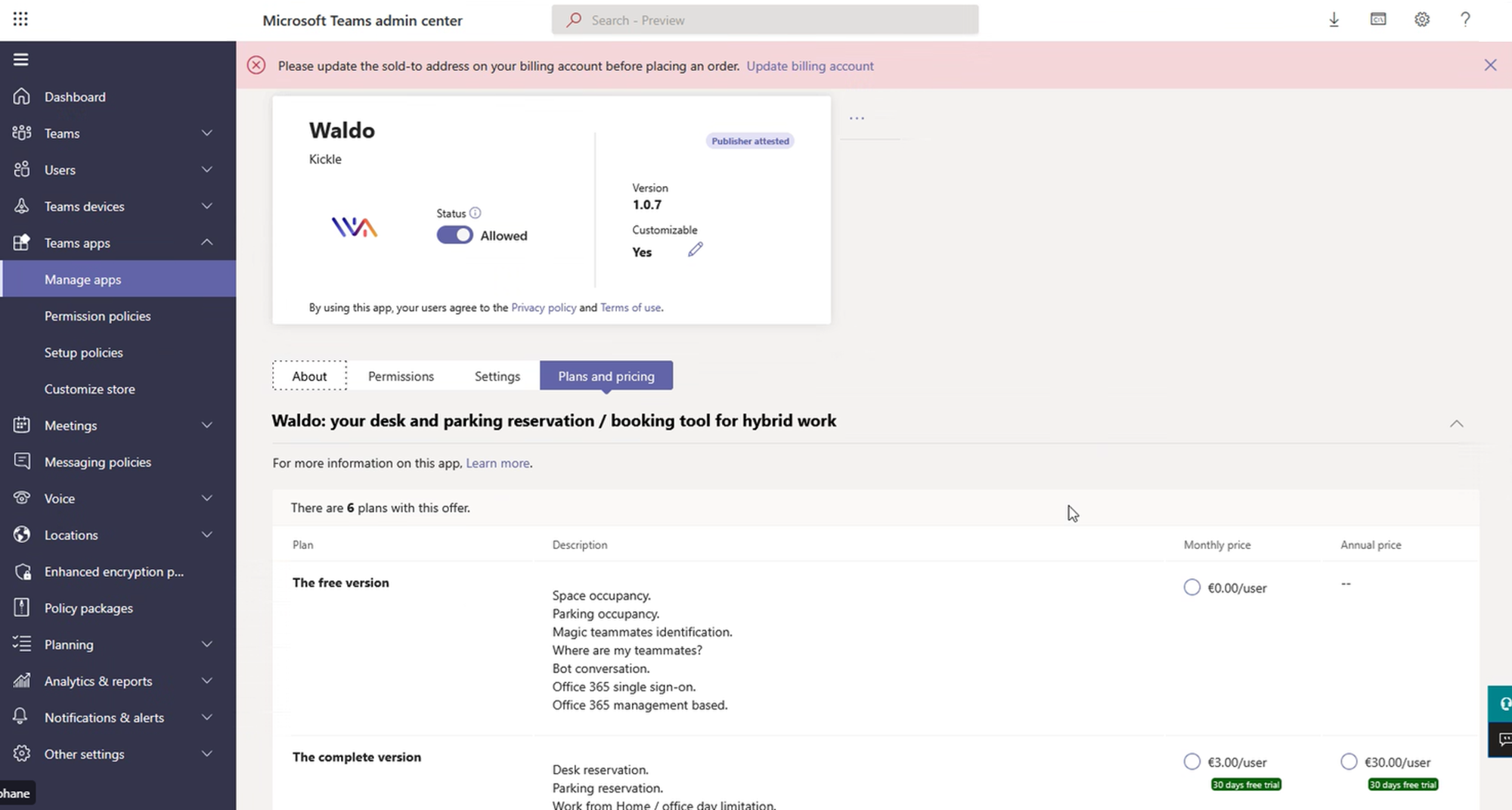The width and height of the screenshot is (1512, 810).
Task: Open the app launcher grid icon
Action: pos(20,19)
